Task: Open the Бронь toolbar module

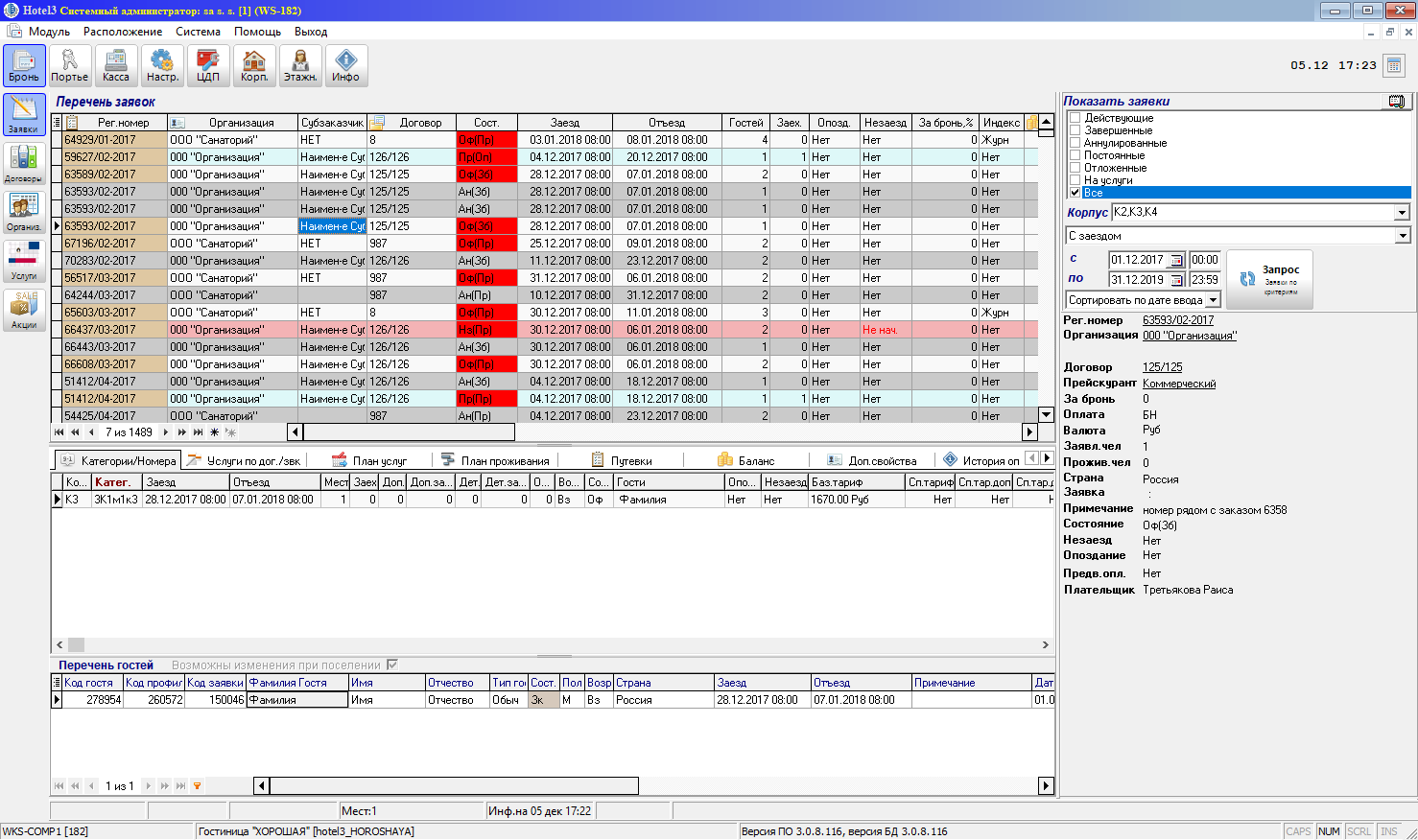Action: tap(24, 66)
